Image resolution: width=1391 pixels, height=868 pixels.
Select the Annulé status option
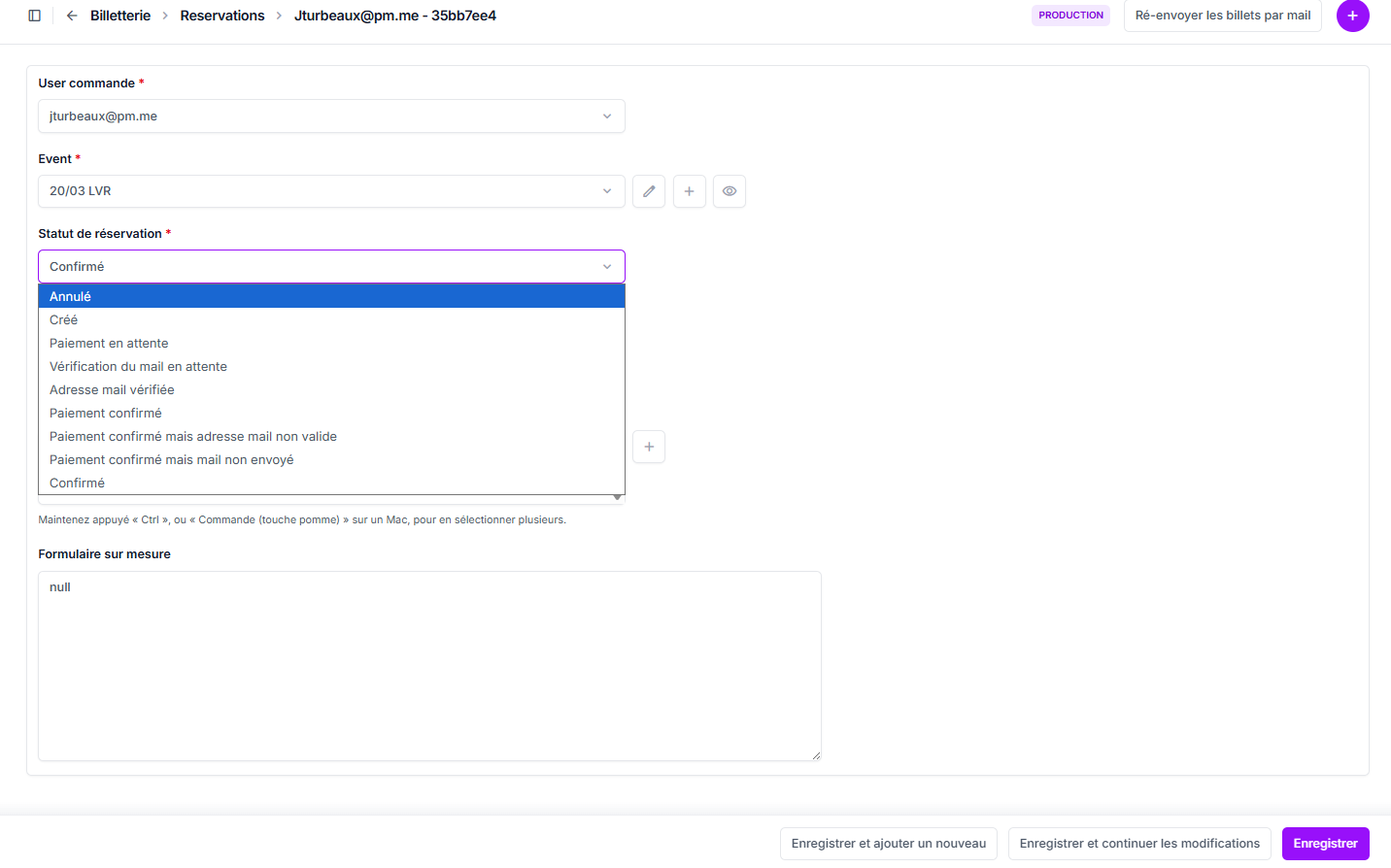(71, 297)
